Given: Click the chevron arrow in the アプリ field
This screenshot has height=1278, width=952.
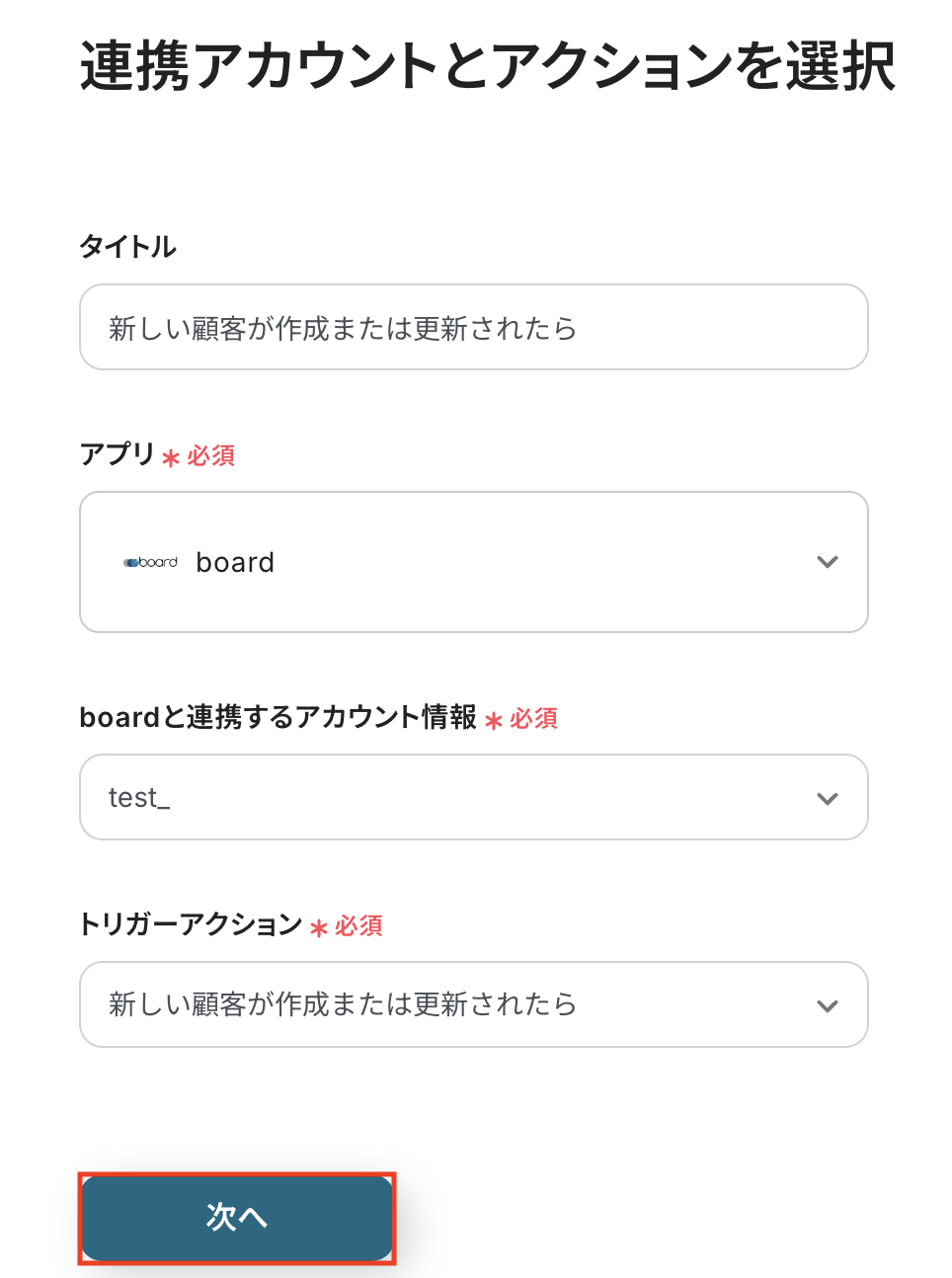Looking at the screenshot, I should pos(828,562).
